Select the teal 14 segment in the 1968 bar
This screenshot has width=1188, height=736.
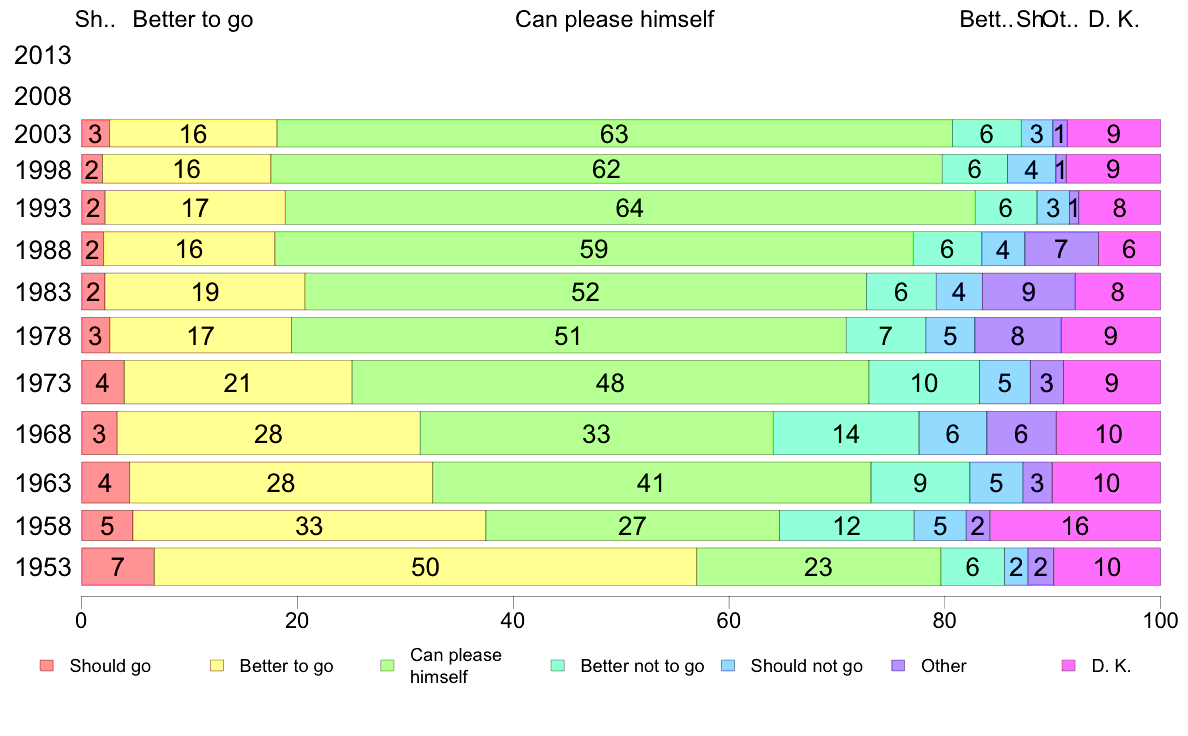[x=846, y=434]
